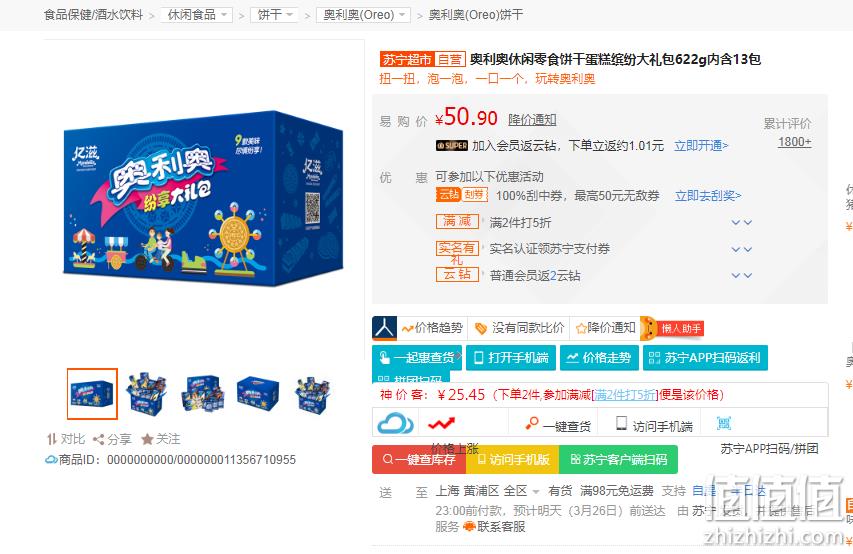Click 立即去刮奖 link
The width and height of the screenshot is (853, 554).
tap(708, 196)
